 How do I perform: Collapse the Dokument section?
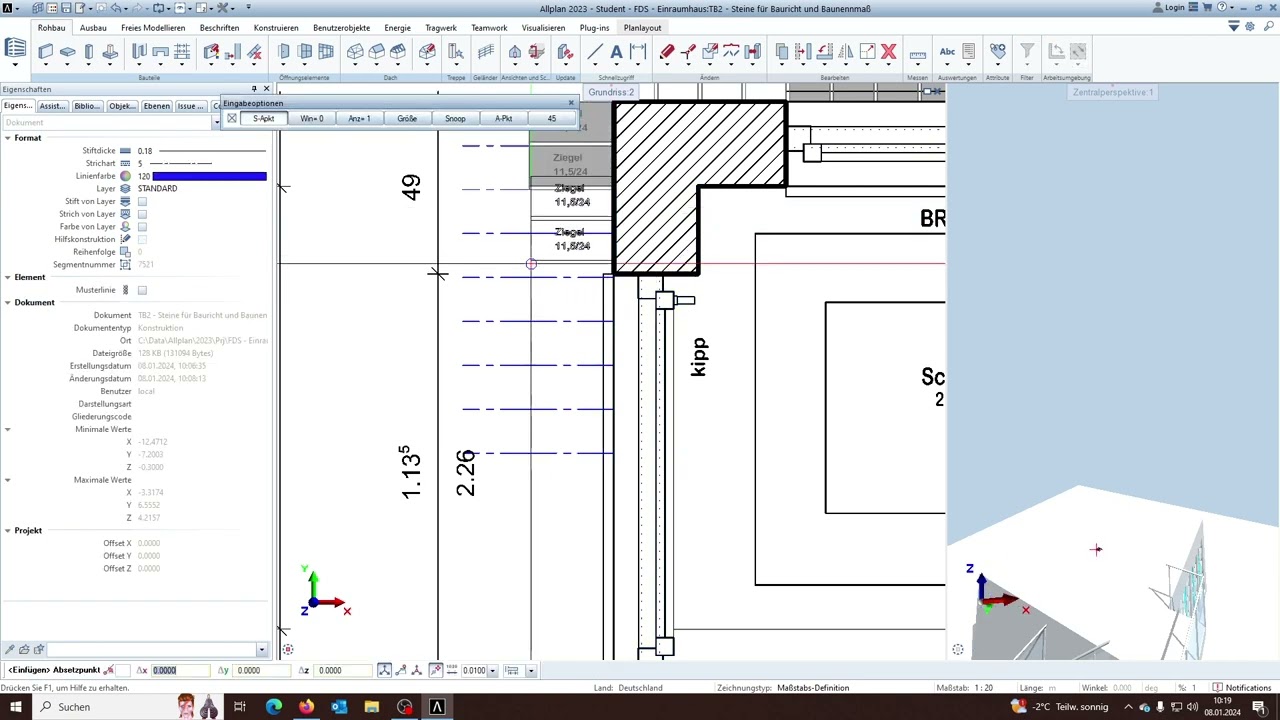point(7,302)
